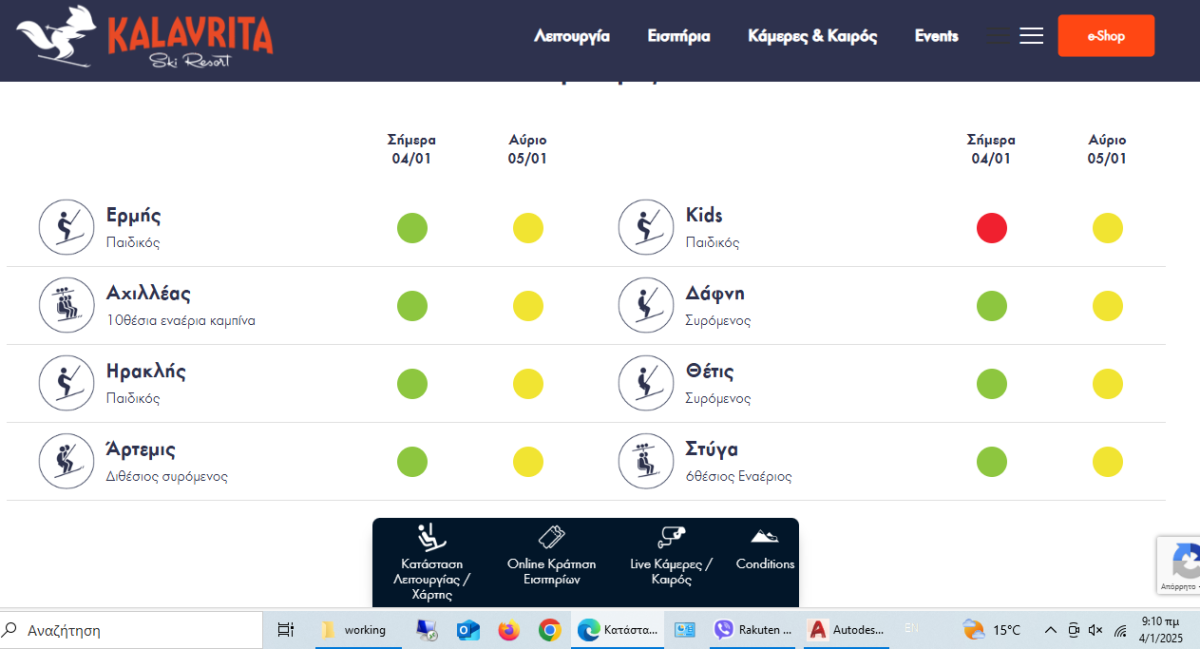Click the Στύγα chairlift icon
This screenshot has width=1200, height=649.
(646, 461)
